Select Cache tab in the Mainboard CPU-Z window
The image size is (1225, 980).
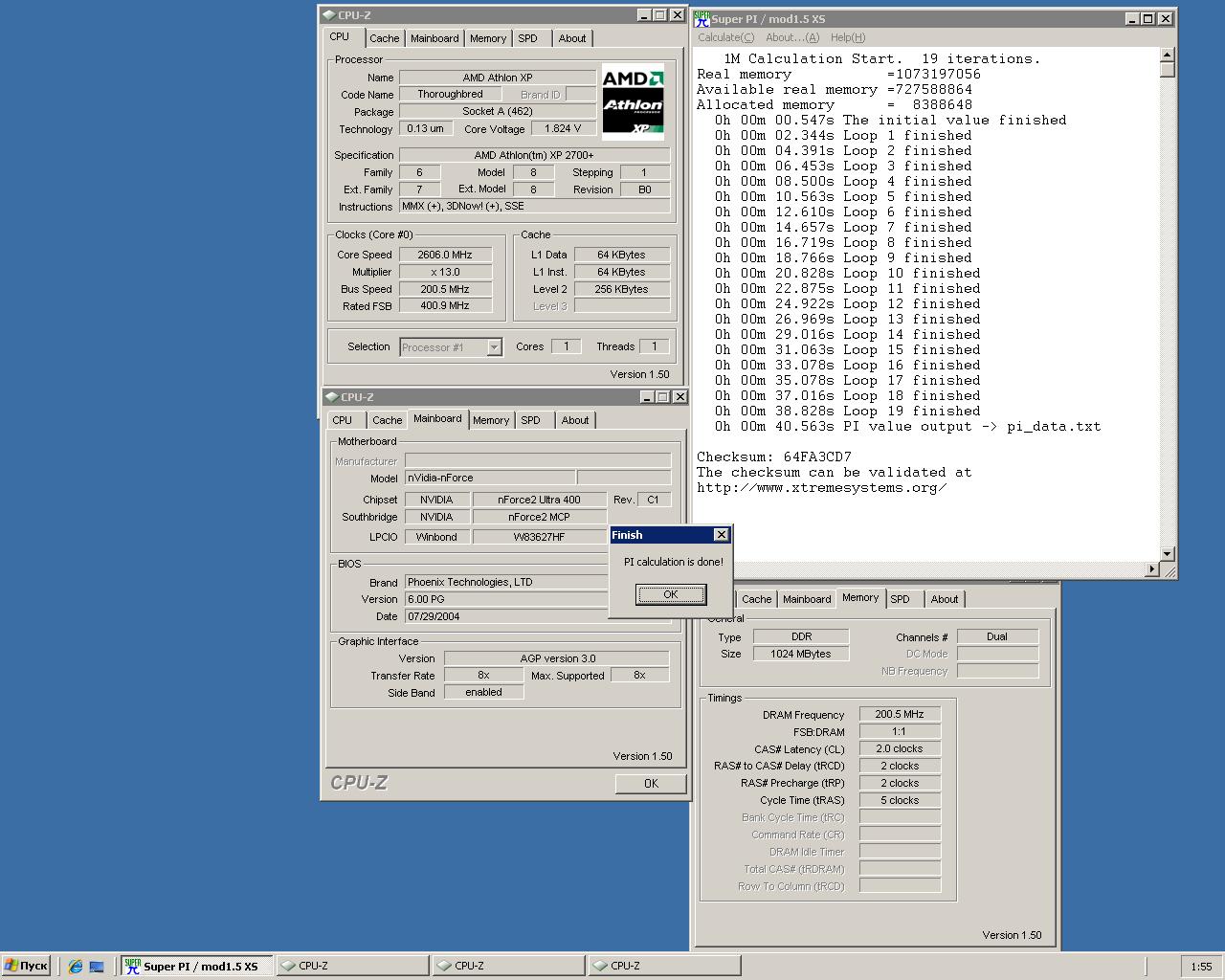(x=388, y=420)
